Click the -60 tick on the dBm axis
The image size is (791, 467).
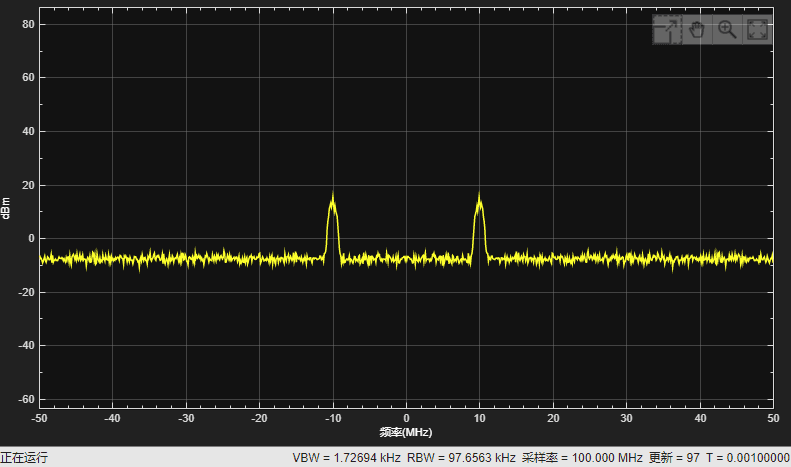coord(26,399)
